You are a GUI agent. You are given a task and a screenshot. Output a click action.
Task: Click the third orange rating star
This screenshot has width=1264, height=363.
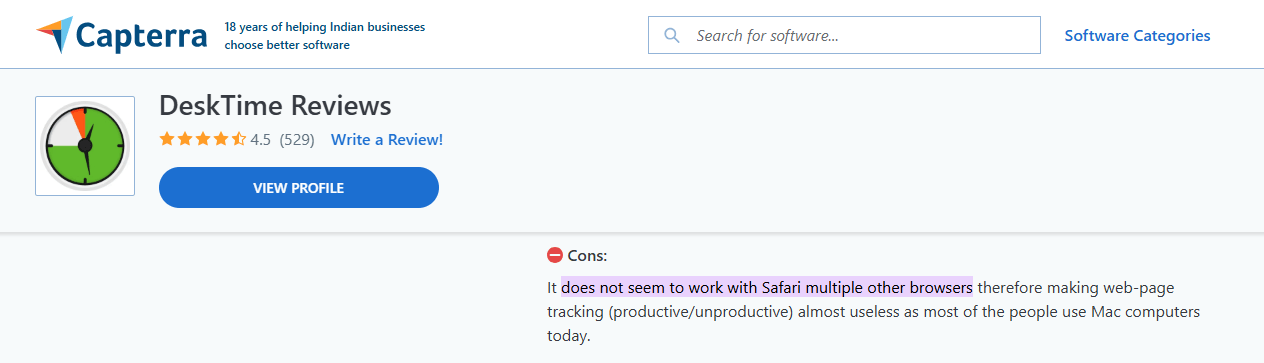tap(203, 140)
